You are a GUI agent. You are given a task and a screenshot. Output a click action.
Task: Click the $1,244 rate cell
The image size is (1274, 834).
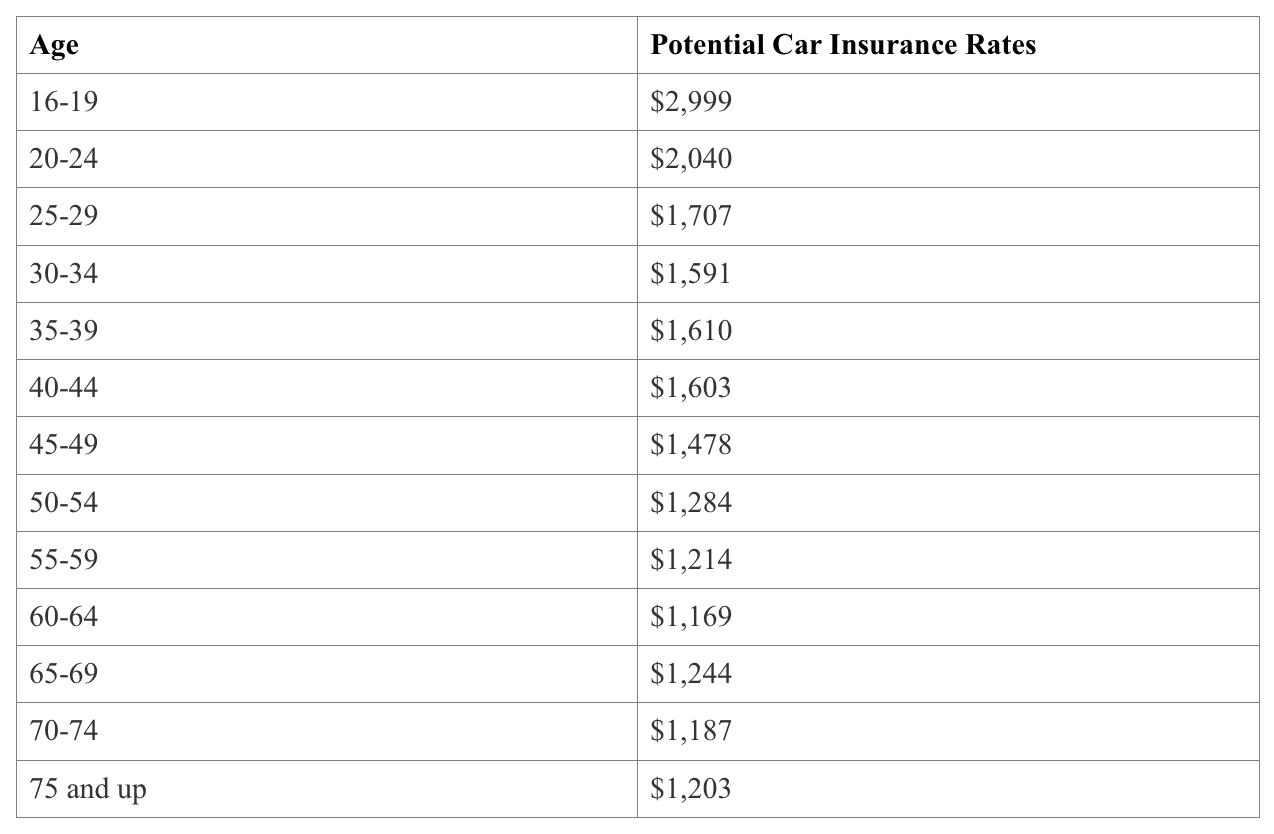point(690,674)
